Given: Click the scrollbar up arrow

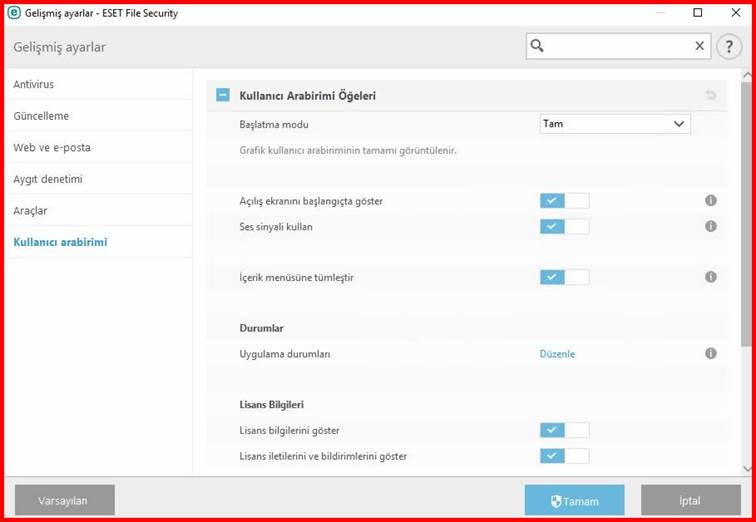Looking at the screenshot, I should 747,75.
